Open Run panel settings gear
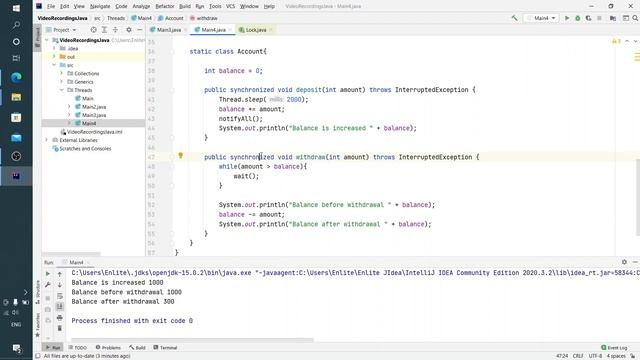 pyautogui.click(x=624, y=262)
